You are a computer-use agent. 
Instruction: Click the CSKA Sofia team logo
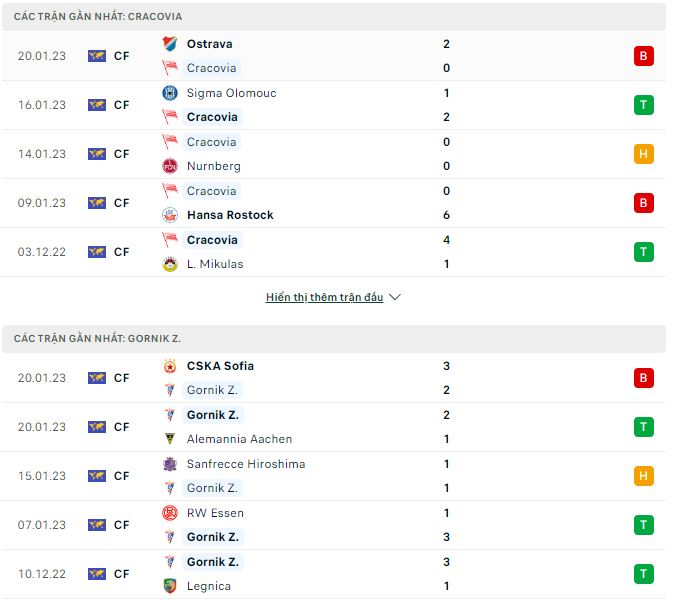tap(170, 366)
